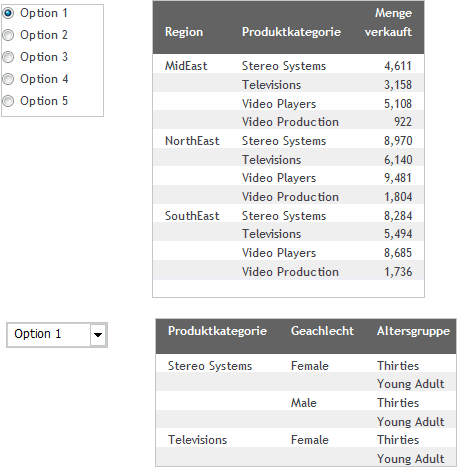457x468 pixels.
Task: Click the Menge verkauft column header
Action: [x=388, y=22]
